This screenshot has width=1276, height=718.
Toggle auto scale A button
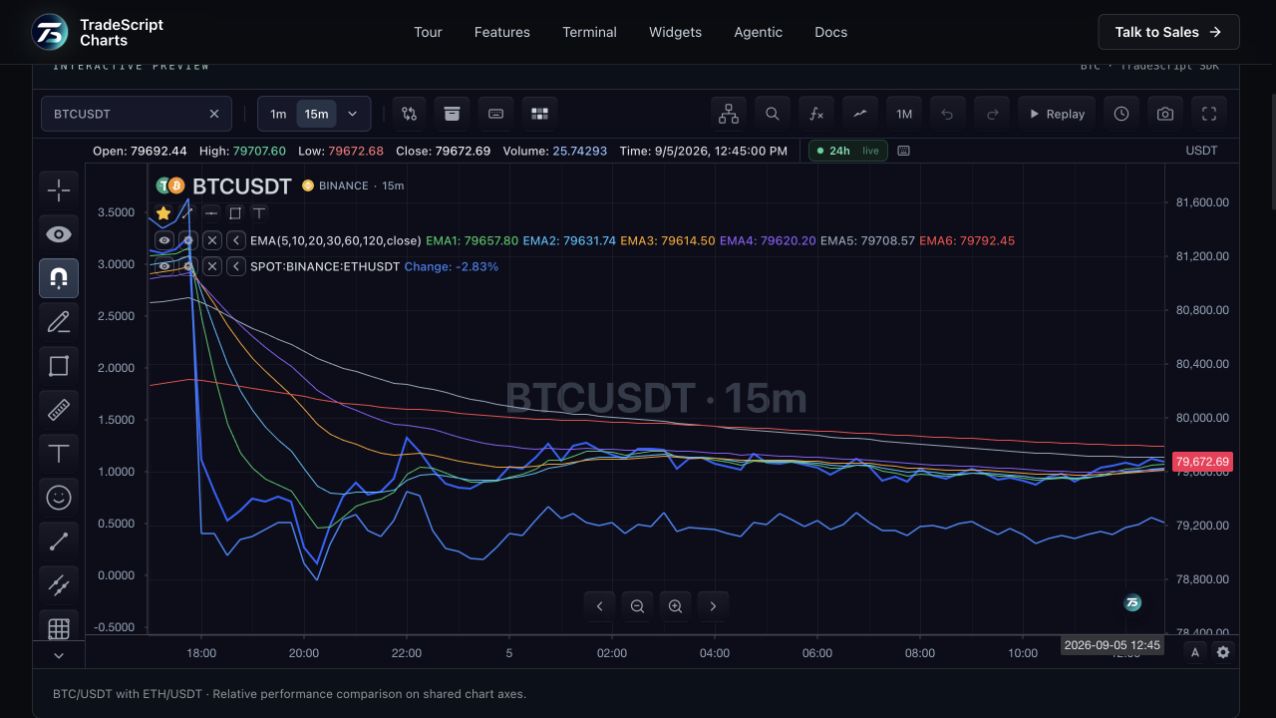1195,652
